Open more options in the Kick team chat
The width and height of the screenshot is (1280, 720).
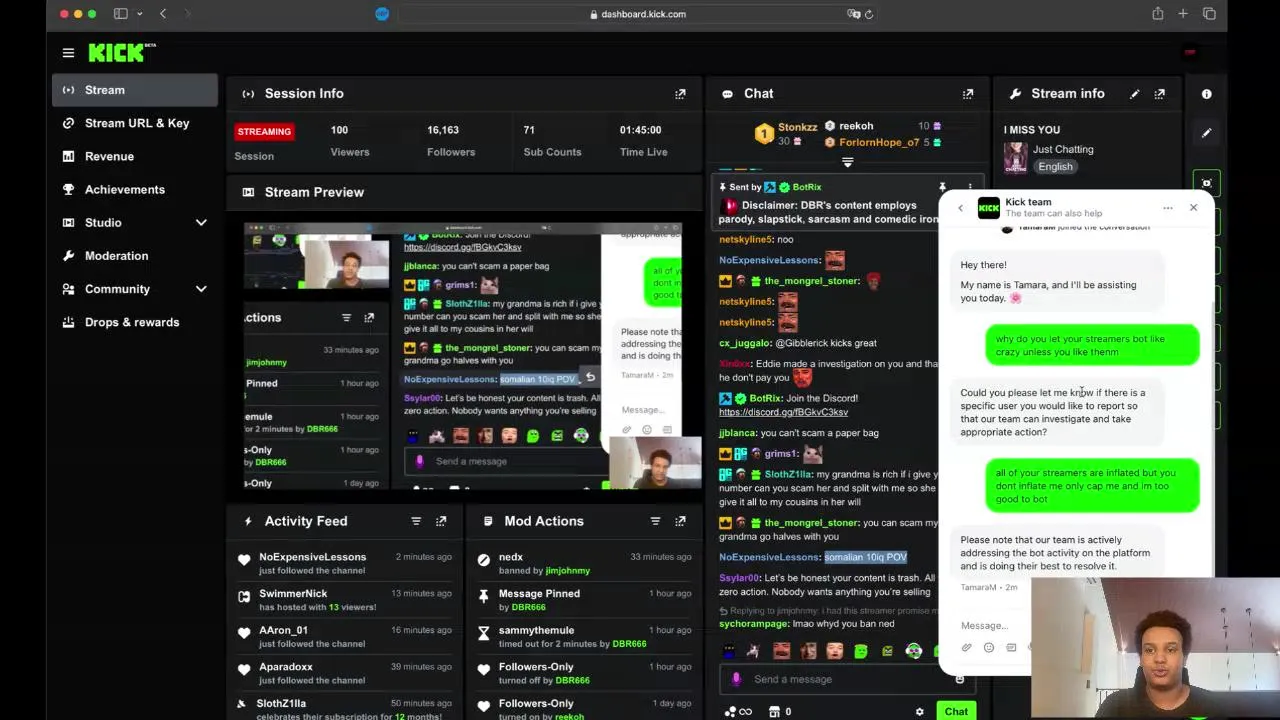(x=1167, y=208)
